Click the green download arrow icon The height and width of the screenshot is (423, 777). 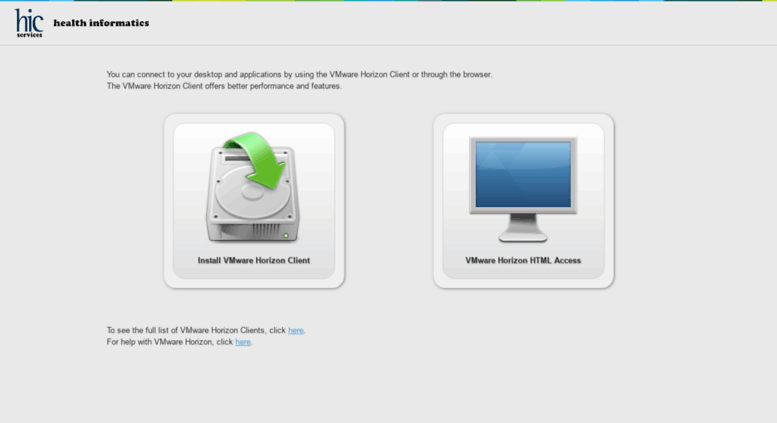pos(258,159)
